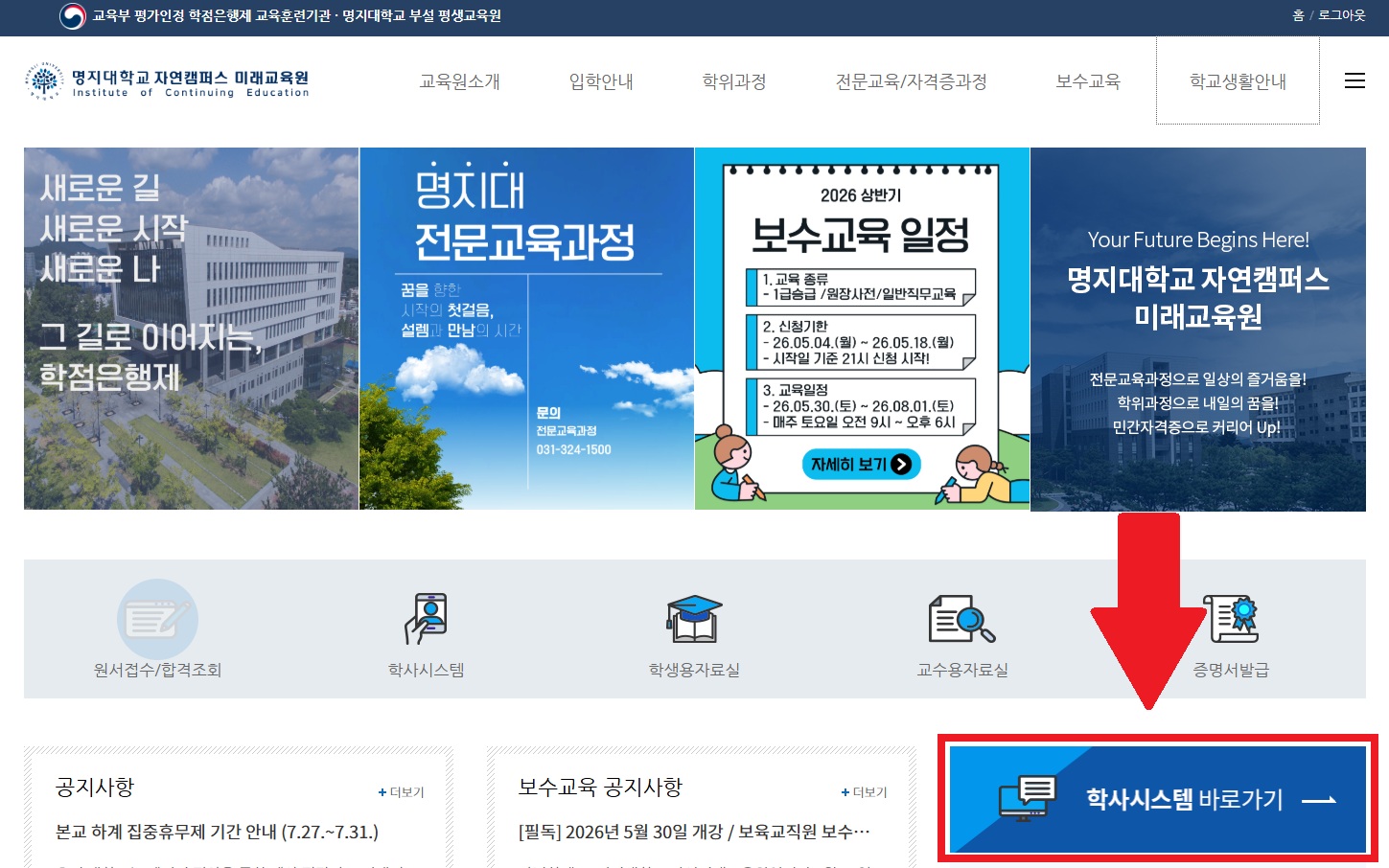Image resolution: width=1389 pixels, height=868 pixels.
Task: Click the 학사시스템 바로가기 button
Action: (1158, 799)
